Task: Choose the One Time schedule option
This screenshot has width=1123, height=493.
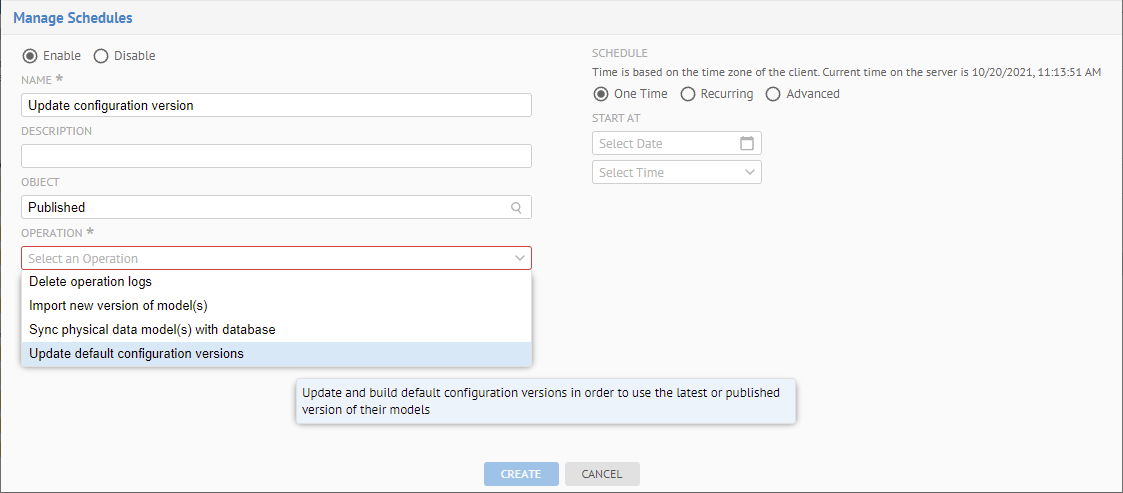Action: click(601, 94)
